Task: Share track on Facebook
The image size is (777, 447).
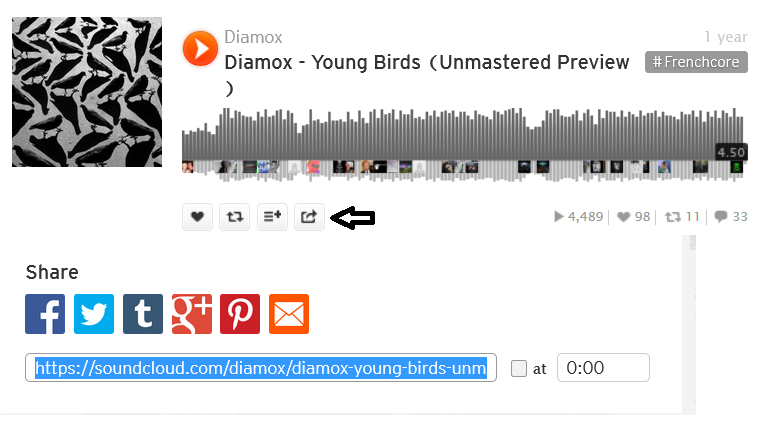Action: coord(45,314)
